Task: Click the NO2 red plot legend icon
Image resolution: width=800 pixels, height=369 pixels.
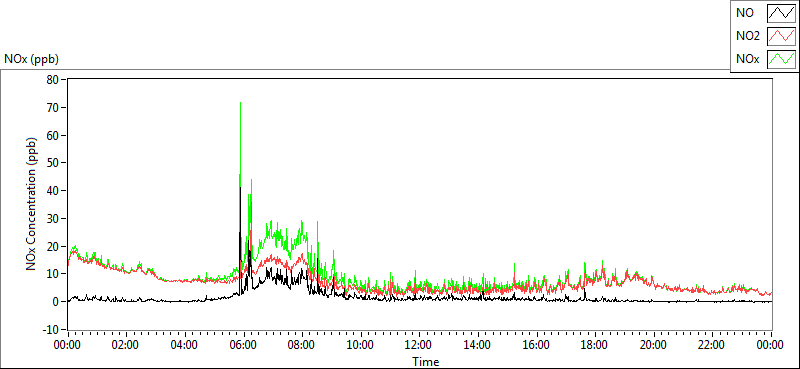Action: pos(781,36)
